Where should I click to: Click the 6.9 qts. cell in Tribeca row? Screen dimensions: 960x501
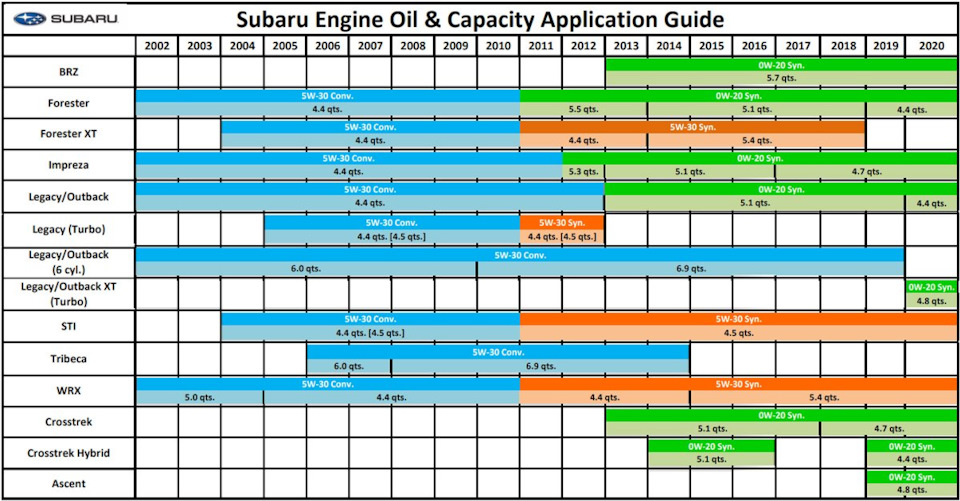tap(541, 366)
